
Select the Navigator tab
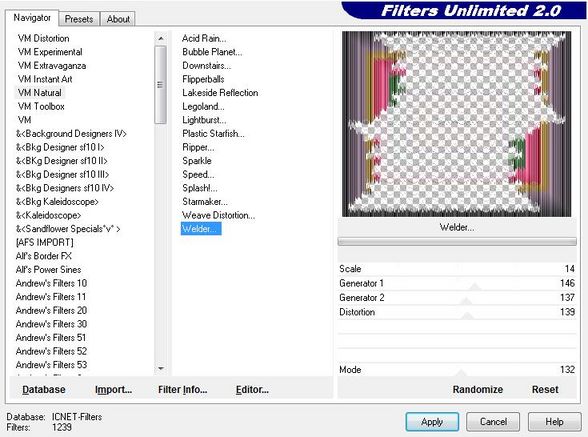coord(32,18)
